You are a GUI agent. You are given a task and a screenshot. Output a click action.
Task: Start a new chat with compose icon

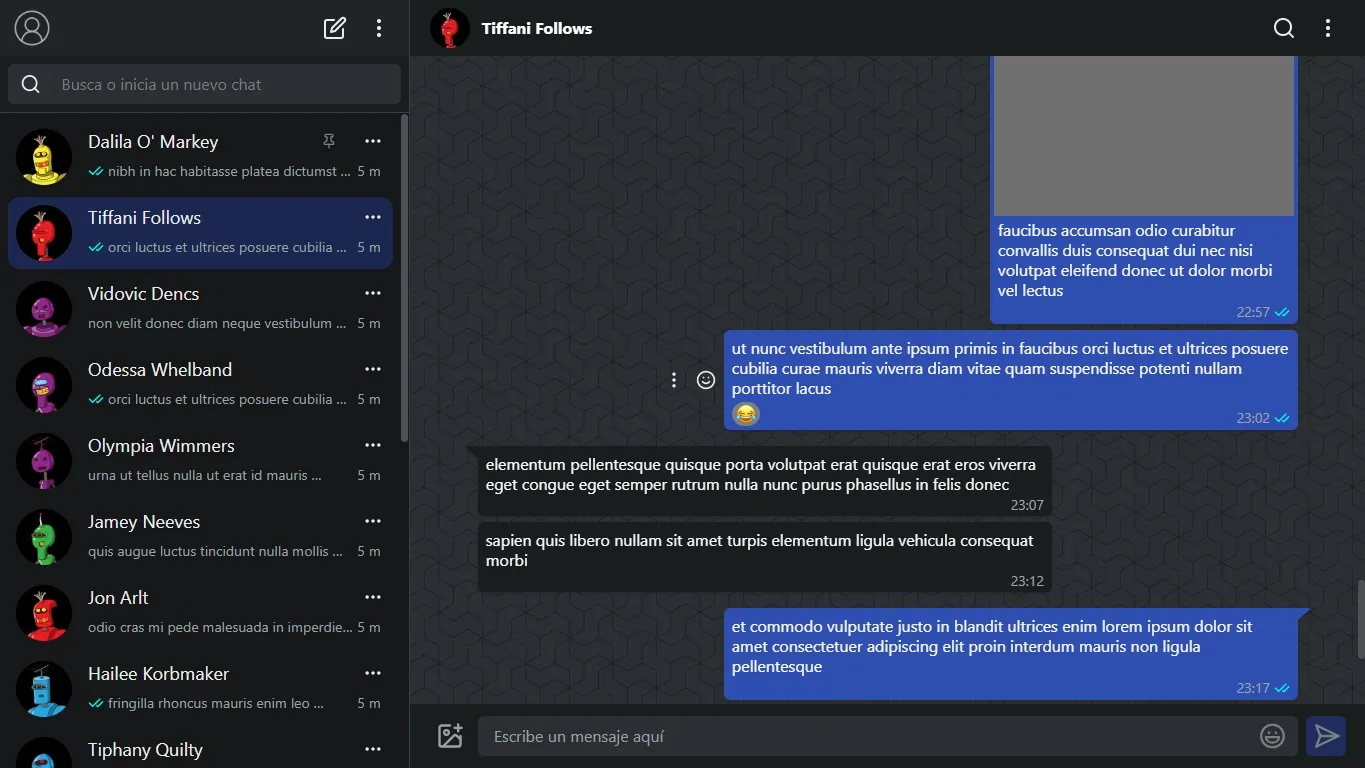[x=335, y=28]
